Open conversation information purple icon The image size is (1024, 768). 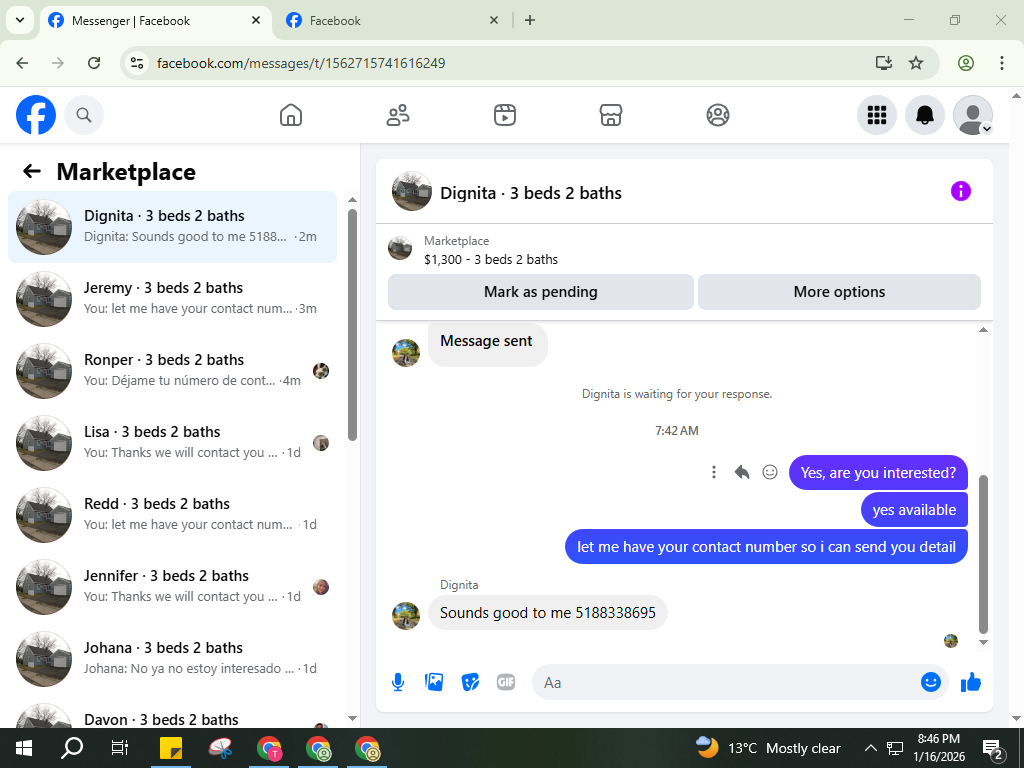click(x=961, y=191)
